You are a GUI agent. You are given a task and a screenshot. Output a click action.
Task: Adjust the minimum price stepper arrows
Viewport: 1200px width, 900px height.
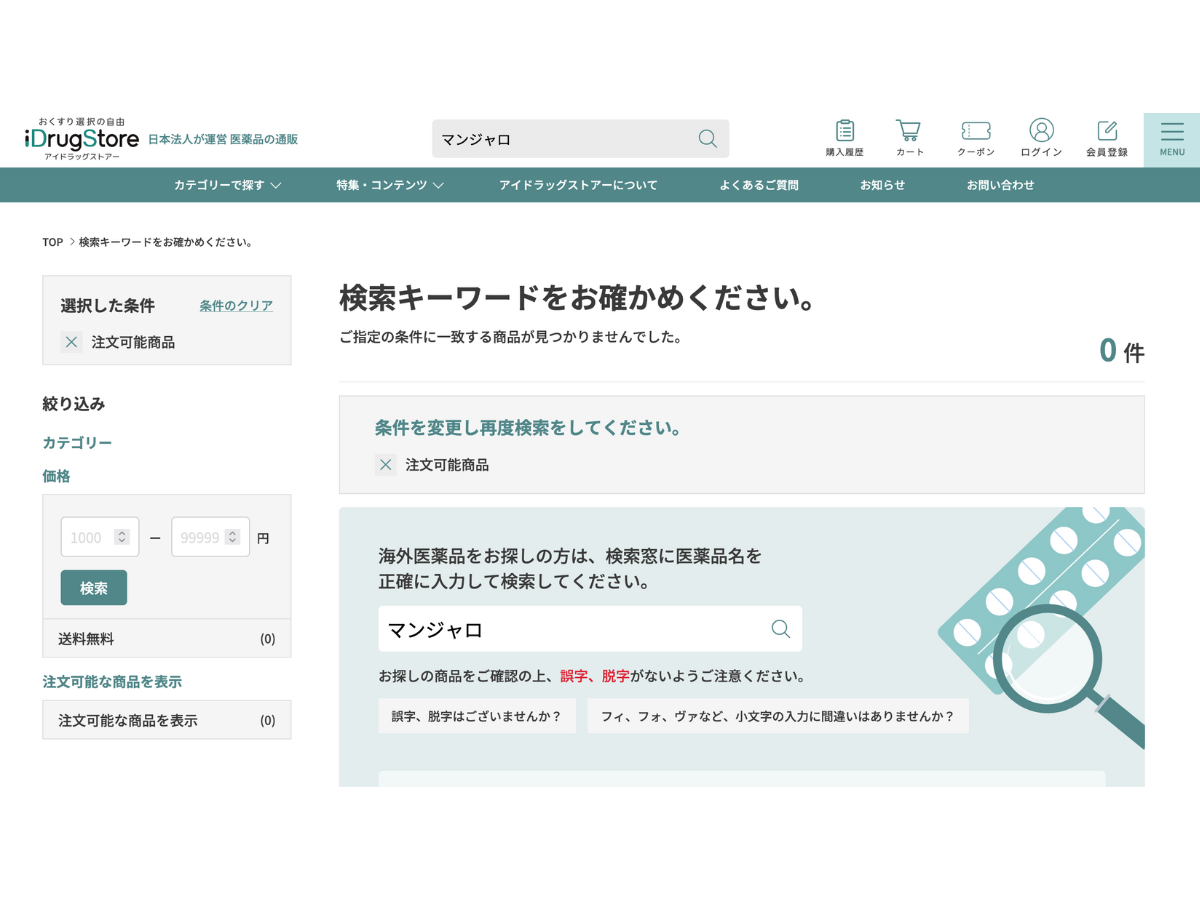122,537
